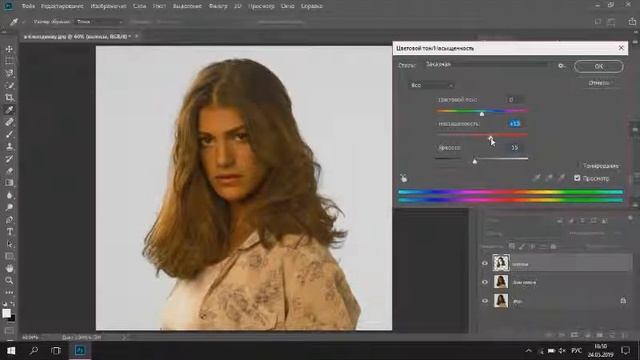Open the Файл menu

(x=28, y=6)
